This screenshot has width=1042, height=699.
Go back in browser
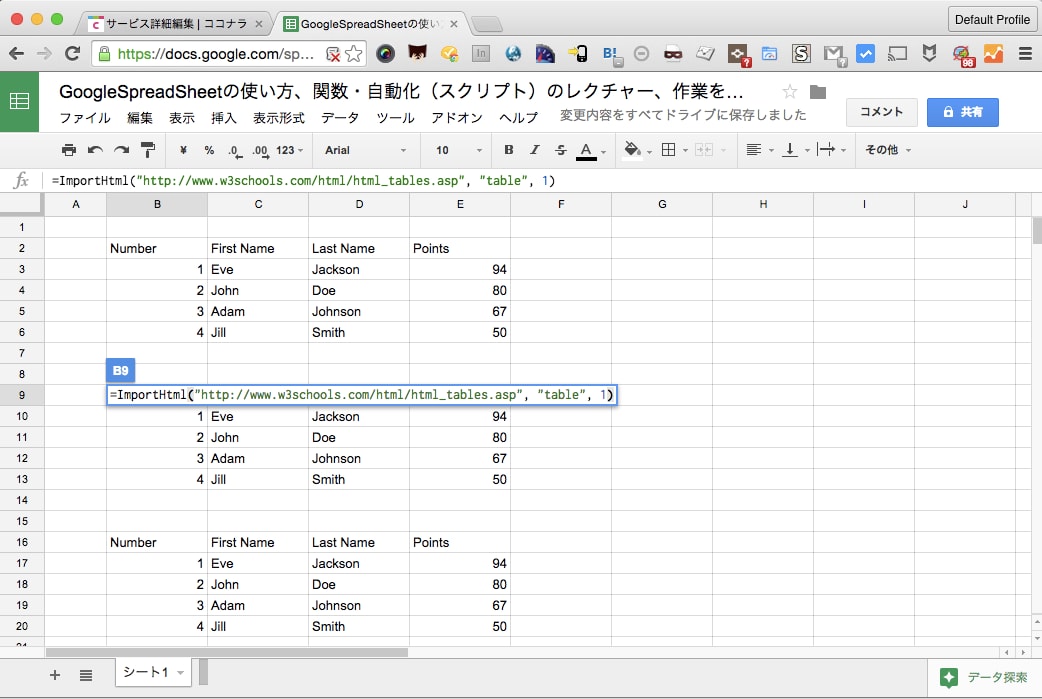point(17,54)
